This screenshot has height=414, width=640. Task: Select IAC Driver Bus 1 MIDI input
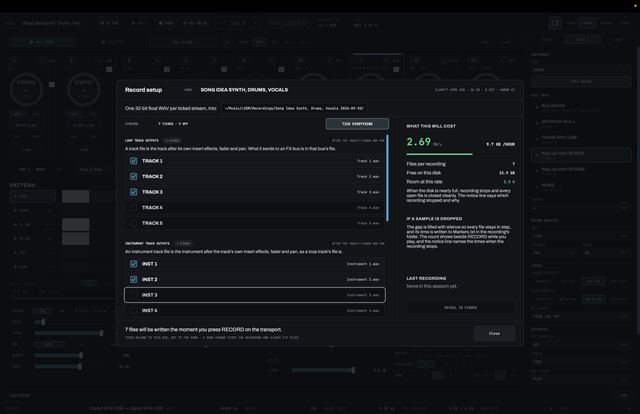pos(581,123)
